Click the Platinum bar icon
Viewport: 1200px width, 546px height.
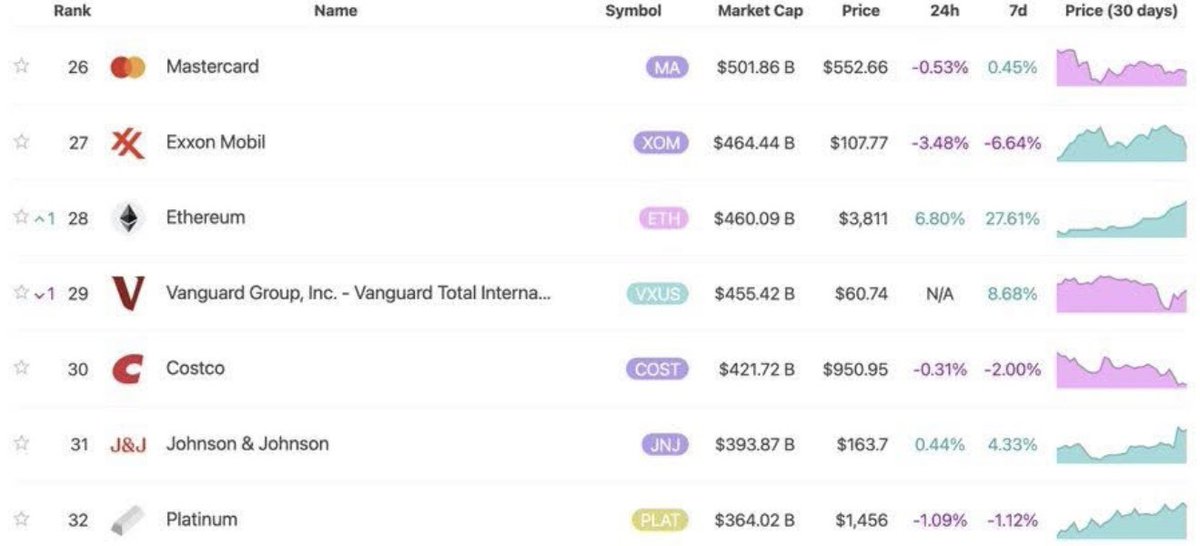point(128,520)
